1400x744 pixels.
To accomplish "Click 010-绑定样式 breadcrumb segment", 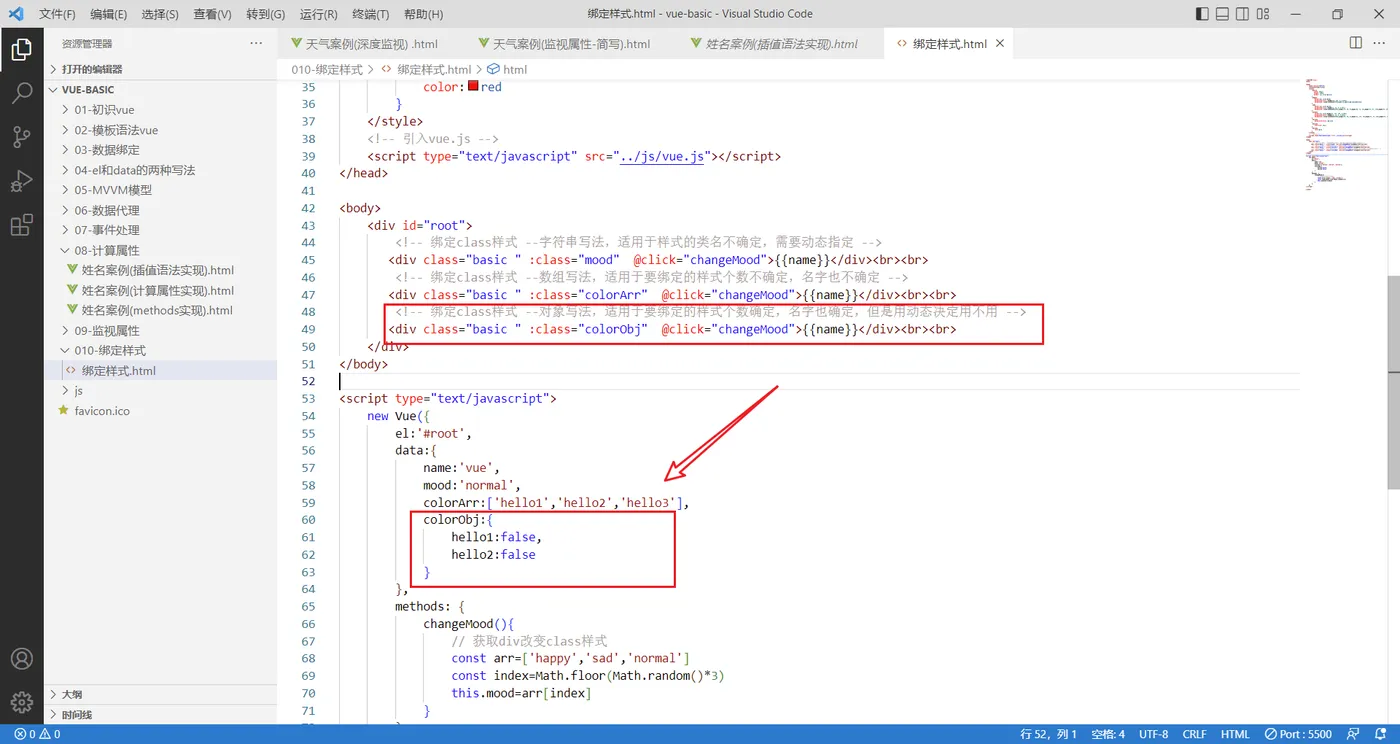I will (327, 69).
